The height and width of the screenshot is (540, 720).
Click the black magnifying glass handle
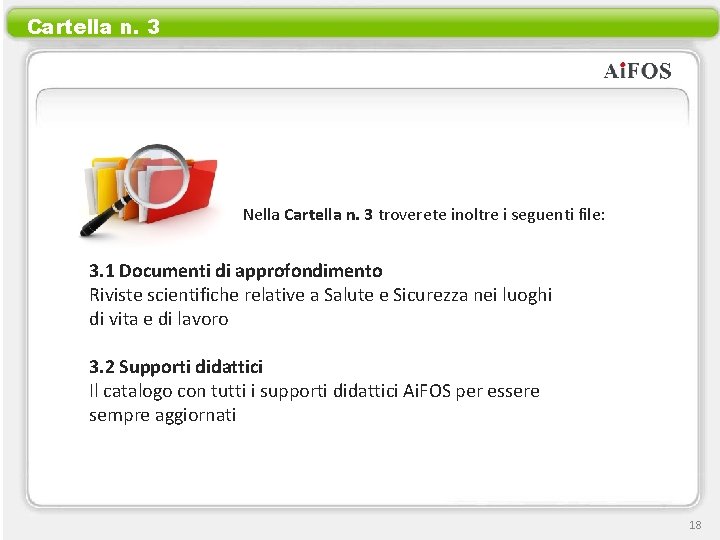point(104,218)
